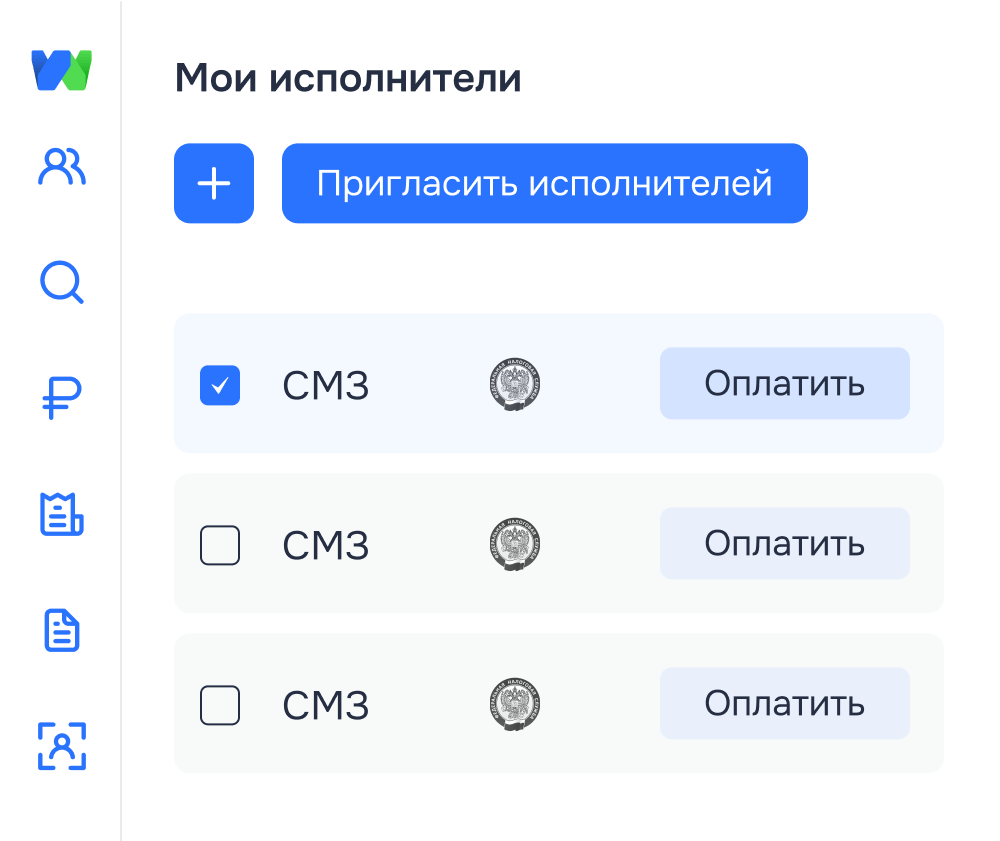Click the app logo in sidebar
This screenshot has height=841, width=1000.
[62, 70]
